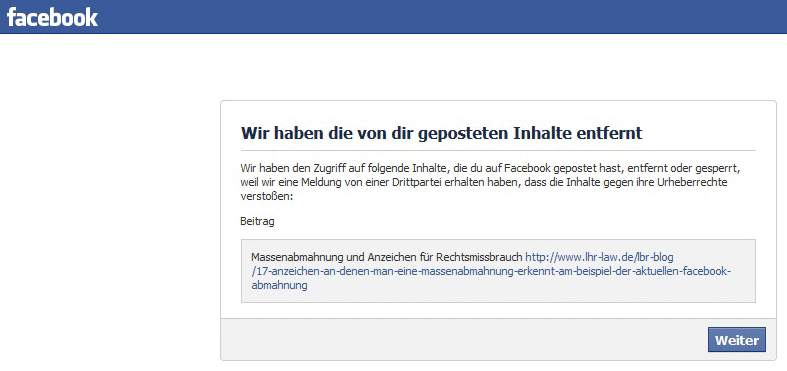Viewport: 787px width, 371px height.
Task: Select the dialog heading 'Wir haben die von dir geposteten Inhalte entfernt'
Action: (442, 133)
